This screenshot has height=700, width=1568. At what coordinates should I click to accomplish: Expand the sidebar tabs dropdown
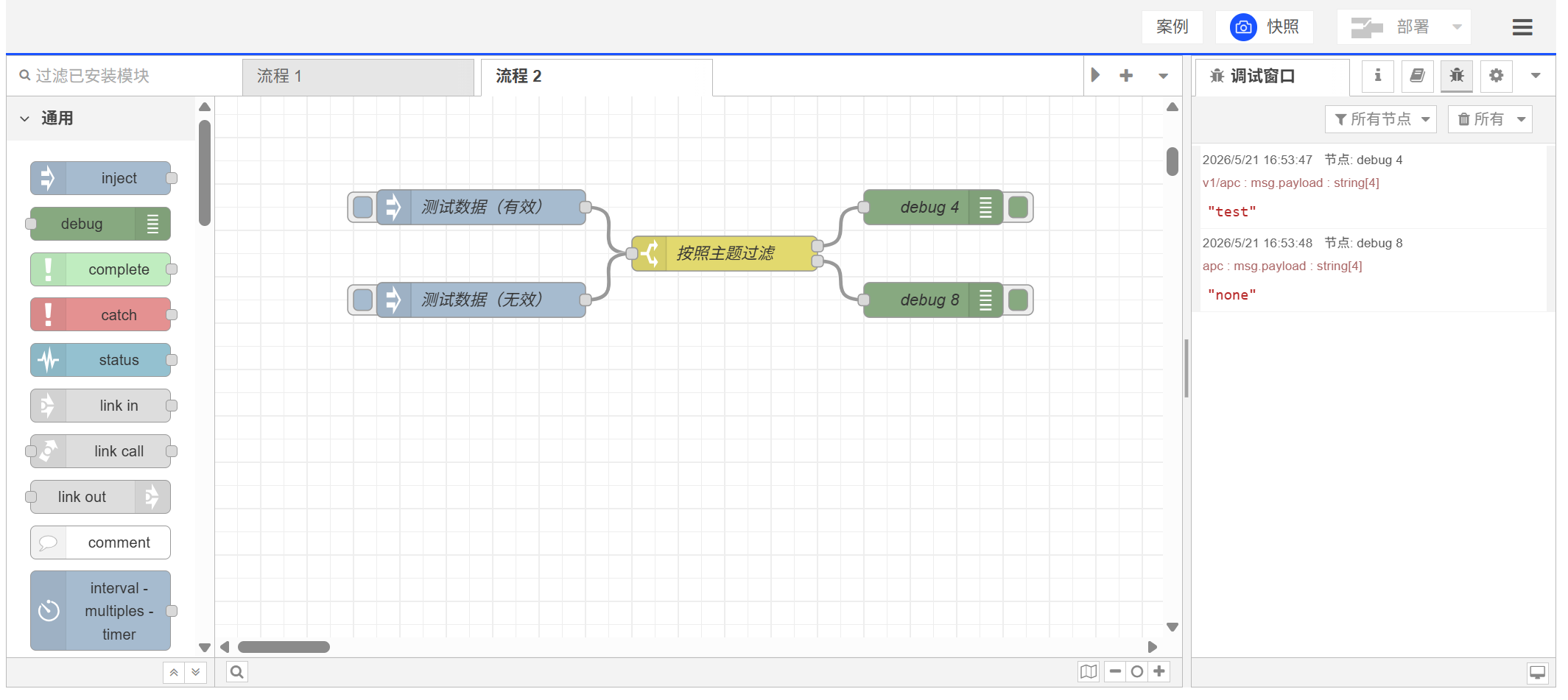[1536, 76]
